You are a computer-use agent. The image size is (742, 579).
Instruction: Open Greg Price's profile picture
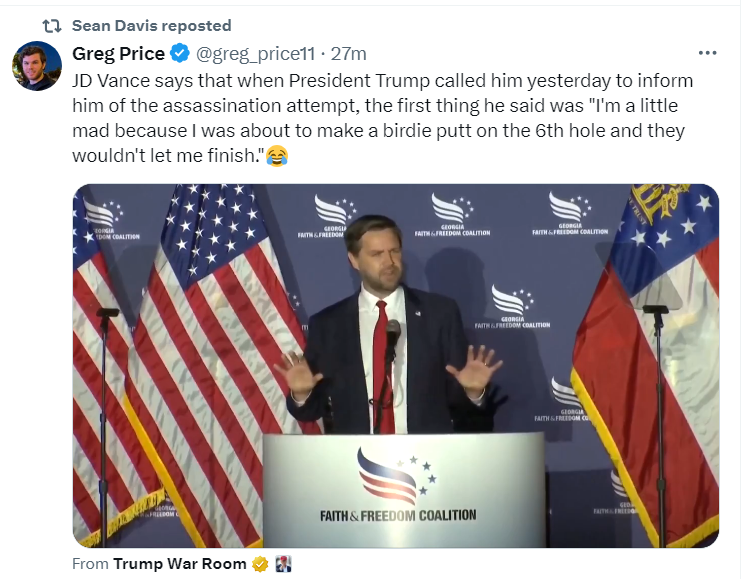point(37,66)
